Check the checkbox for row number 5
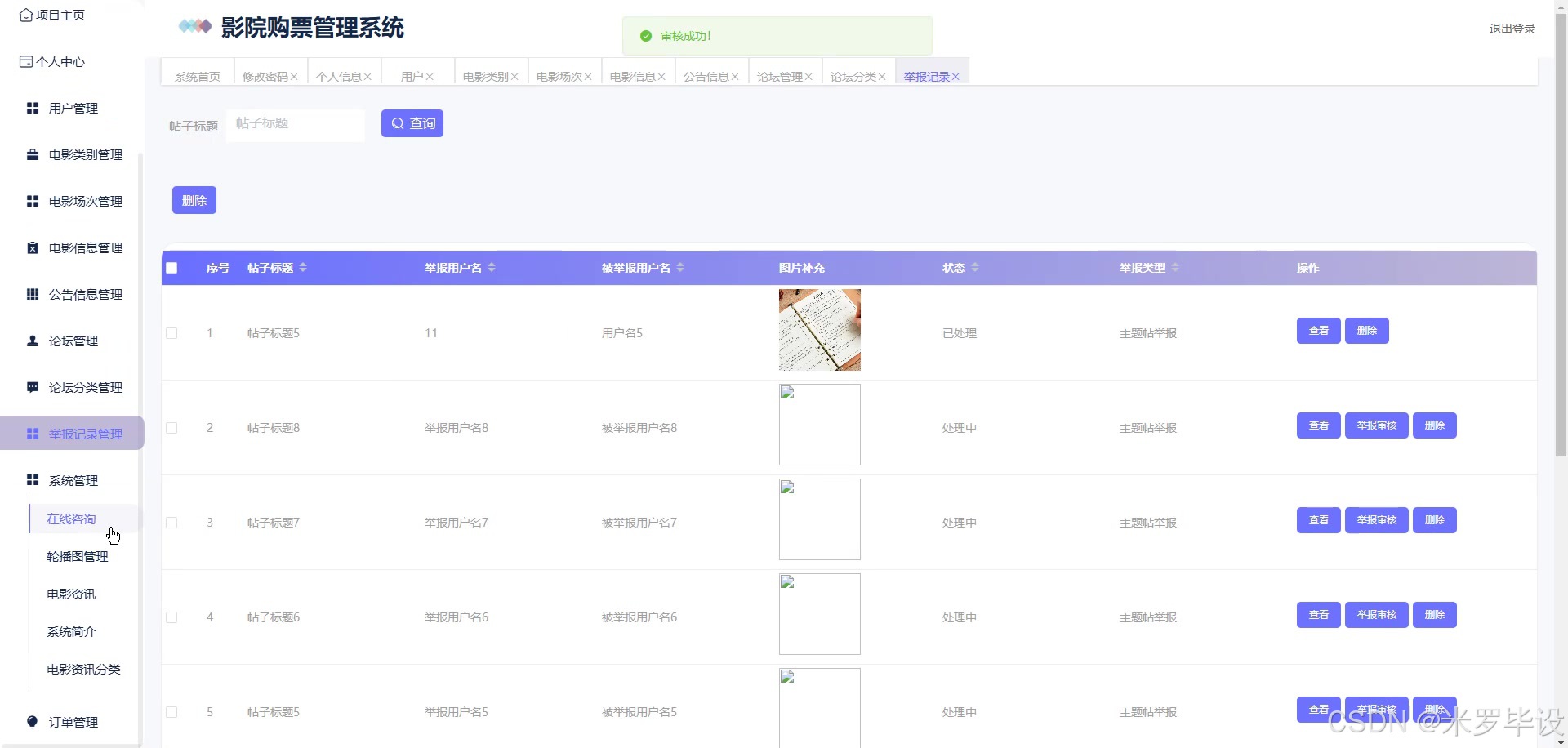The image size is (1568, 748). 171,712
